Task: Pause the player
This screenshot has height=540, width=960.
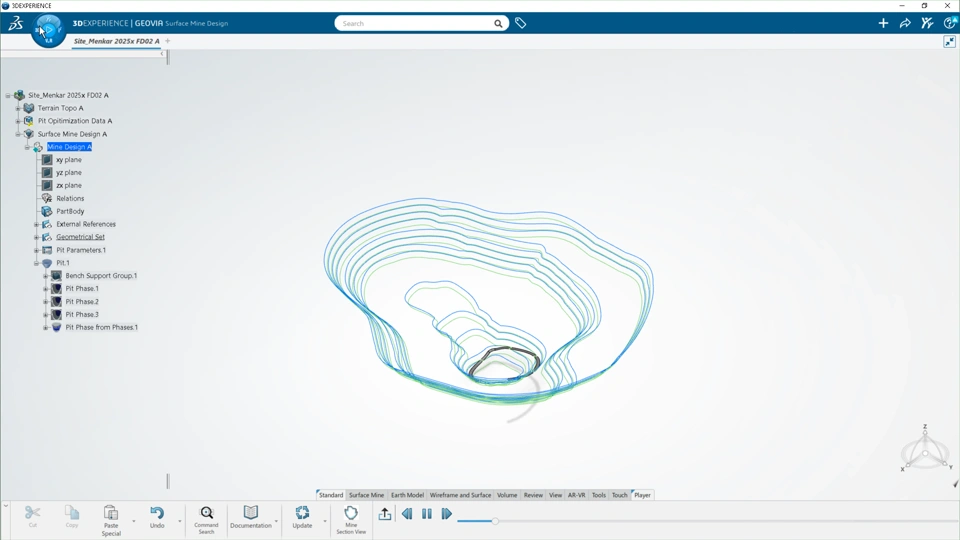Action: coord(427,514)
